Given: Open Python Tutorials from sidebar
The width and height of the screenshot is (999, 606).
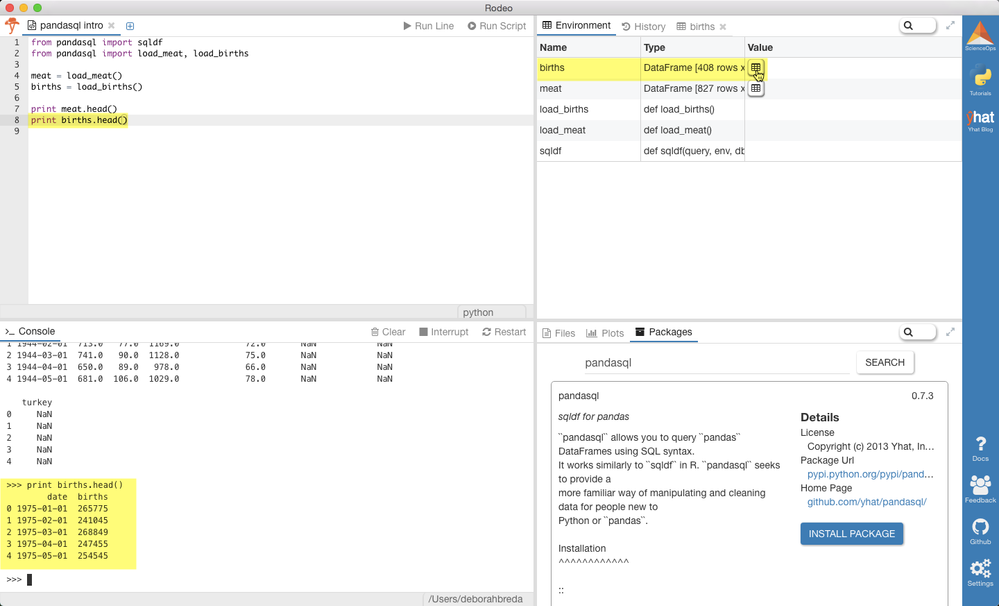Looking at the screenshot, I should (980, 81).
